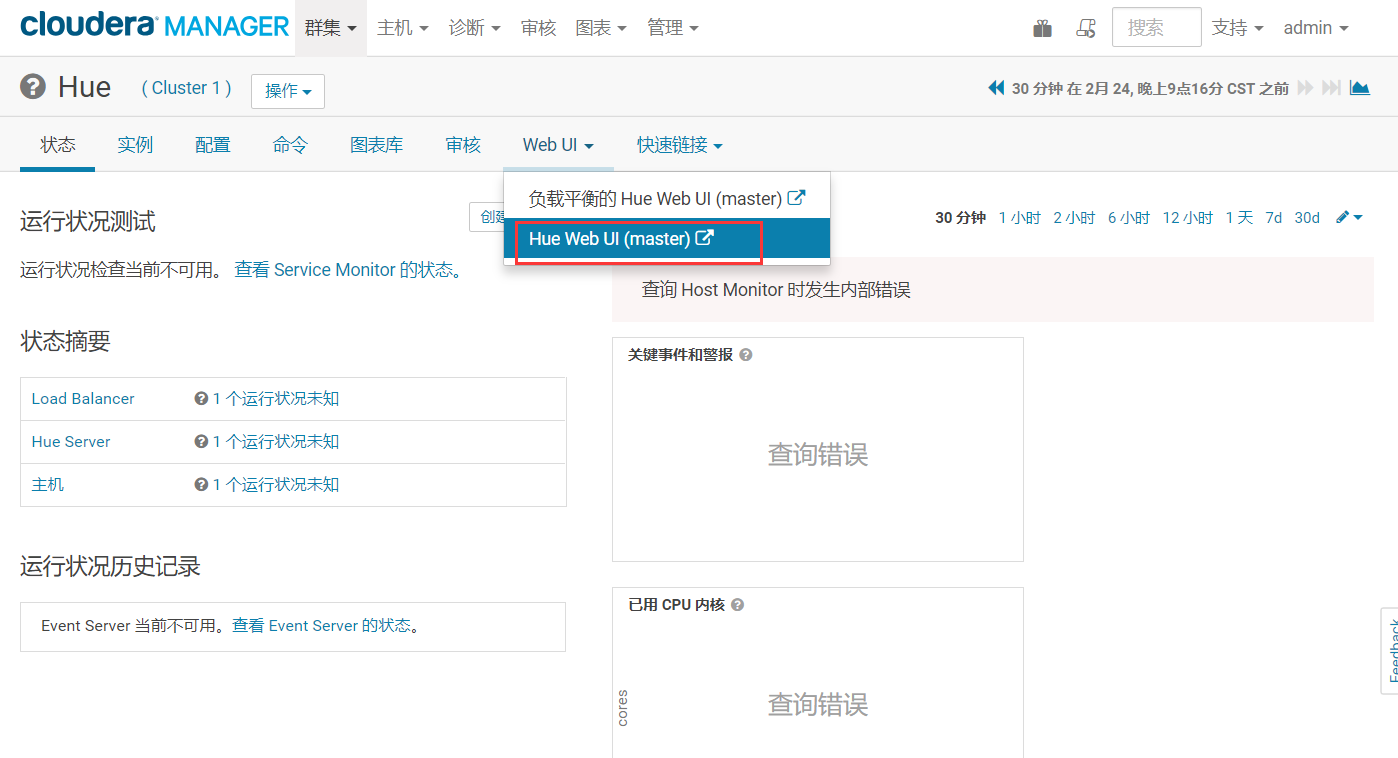Open the 审核 tab under Hue
Screen dimensions: 1398x758
463,145
